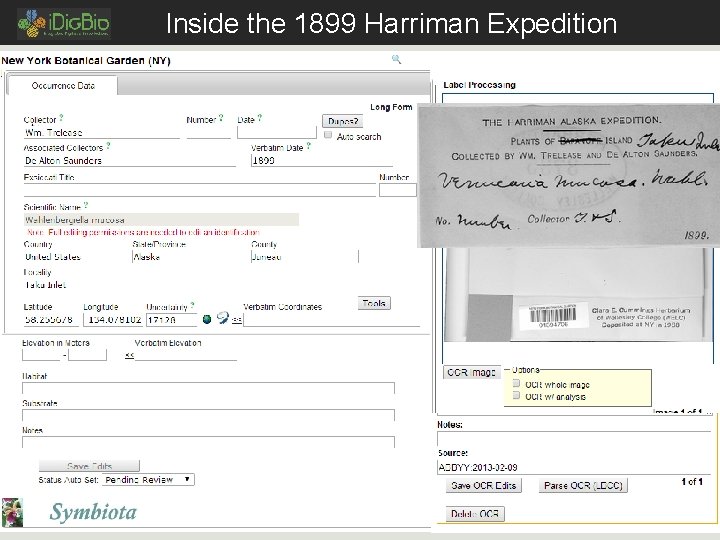Click the collector Number input field
This screenshot has width=720, height=540.
[x=208, y=133]
